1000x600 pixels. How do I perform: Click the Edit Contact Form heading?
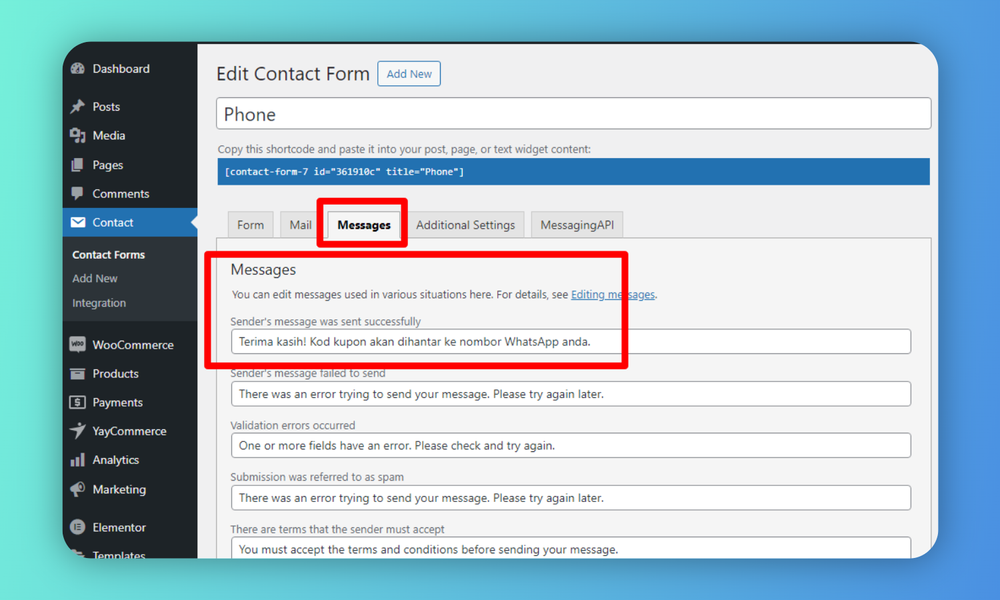coord(293,74)
